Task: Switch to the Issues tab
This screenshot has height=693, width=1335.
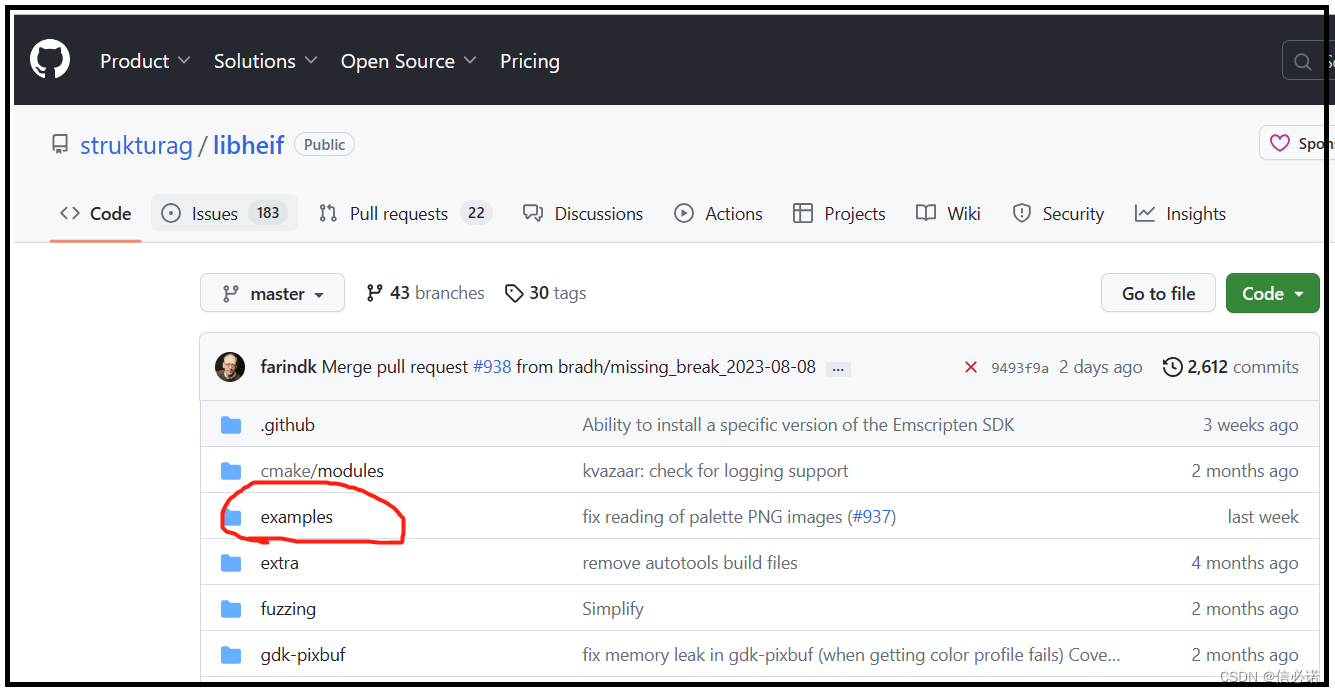Action: (224, 213)
